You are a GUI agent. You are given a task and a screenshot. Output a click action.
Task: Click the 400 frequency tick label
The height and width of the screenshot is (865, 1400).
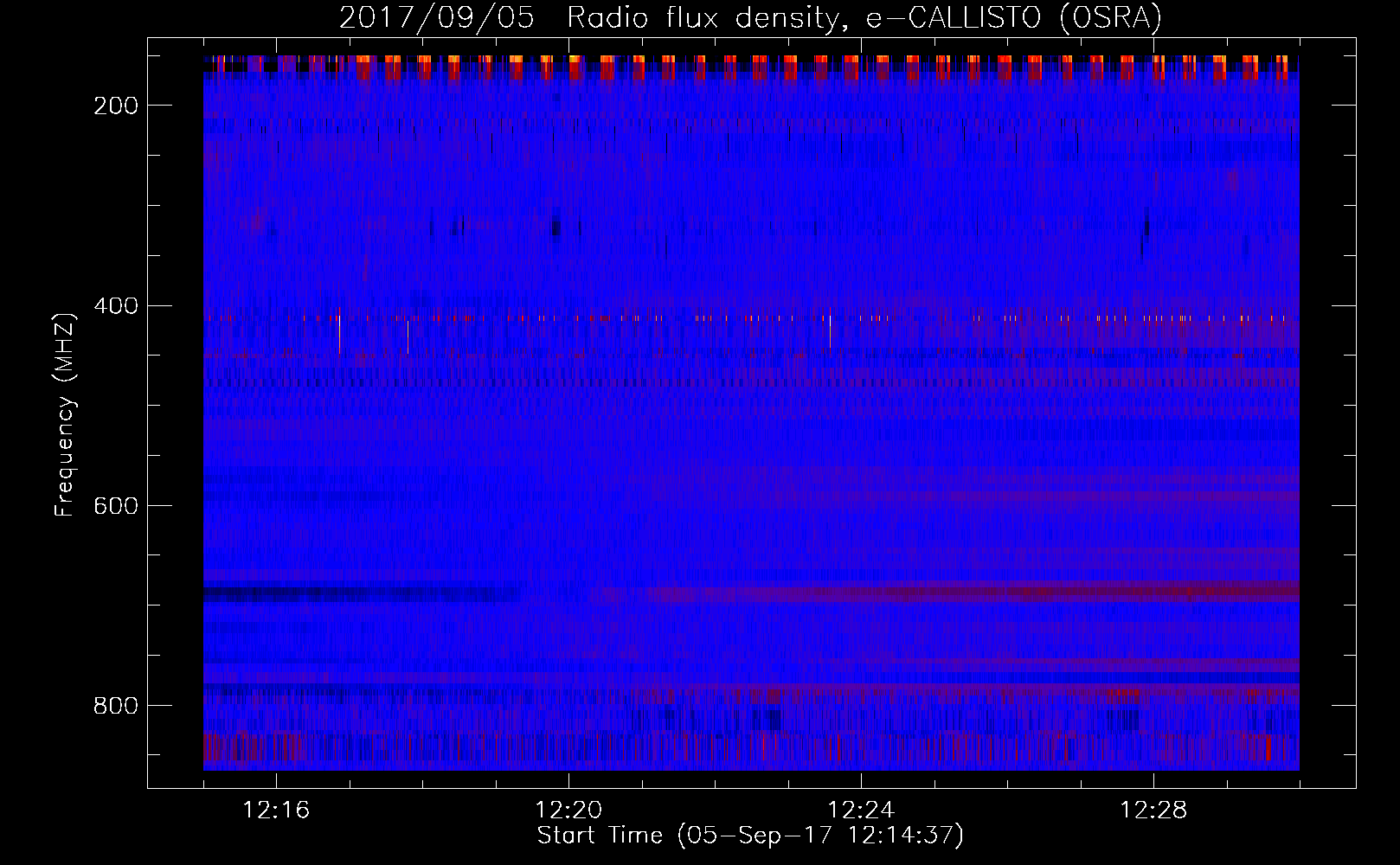click(116, 306)
